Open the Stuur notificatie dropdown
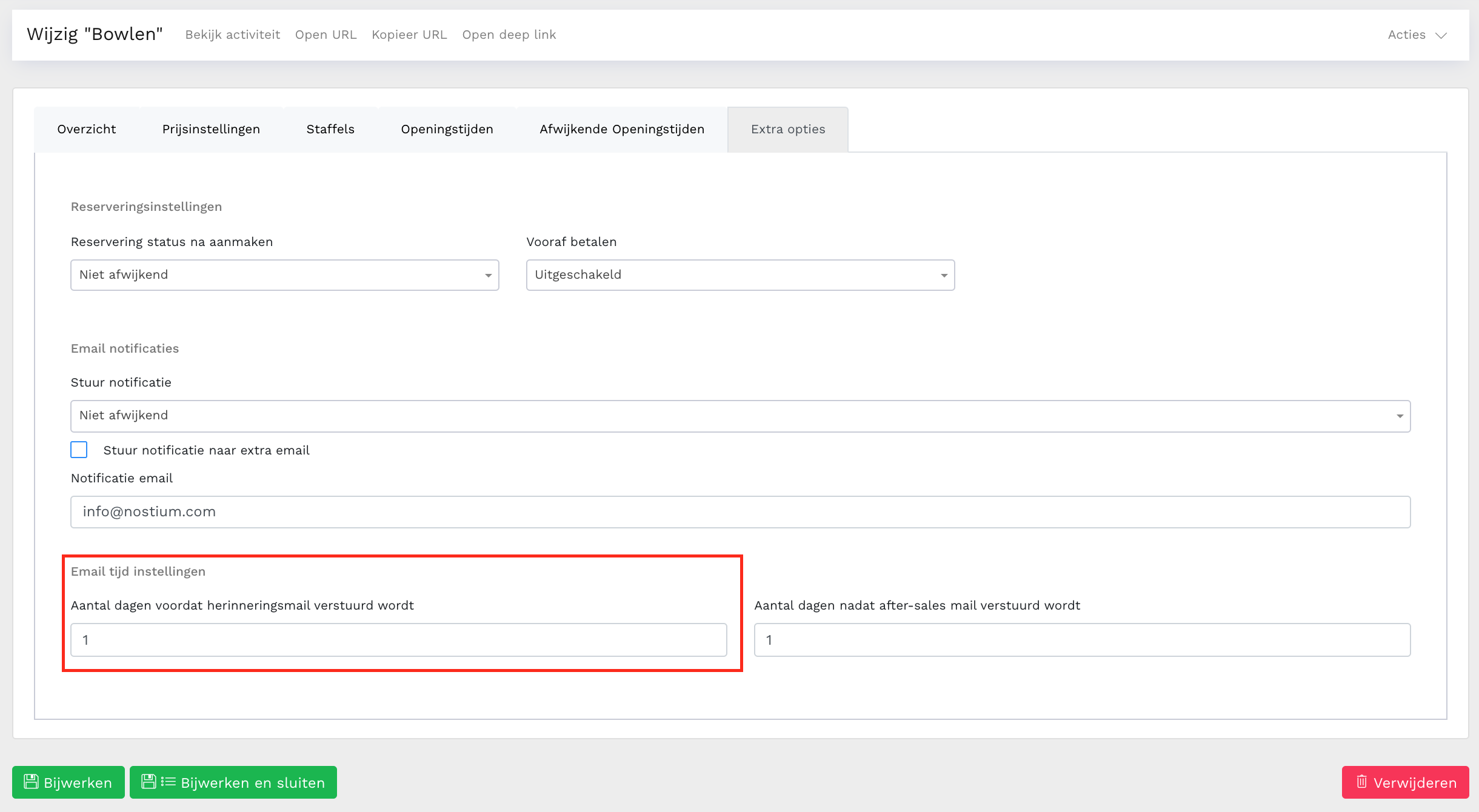 740,416
